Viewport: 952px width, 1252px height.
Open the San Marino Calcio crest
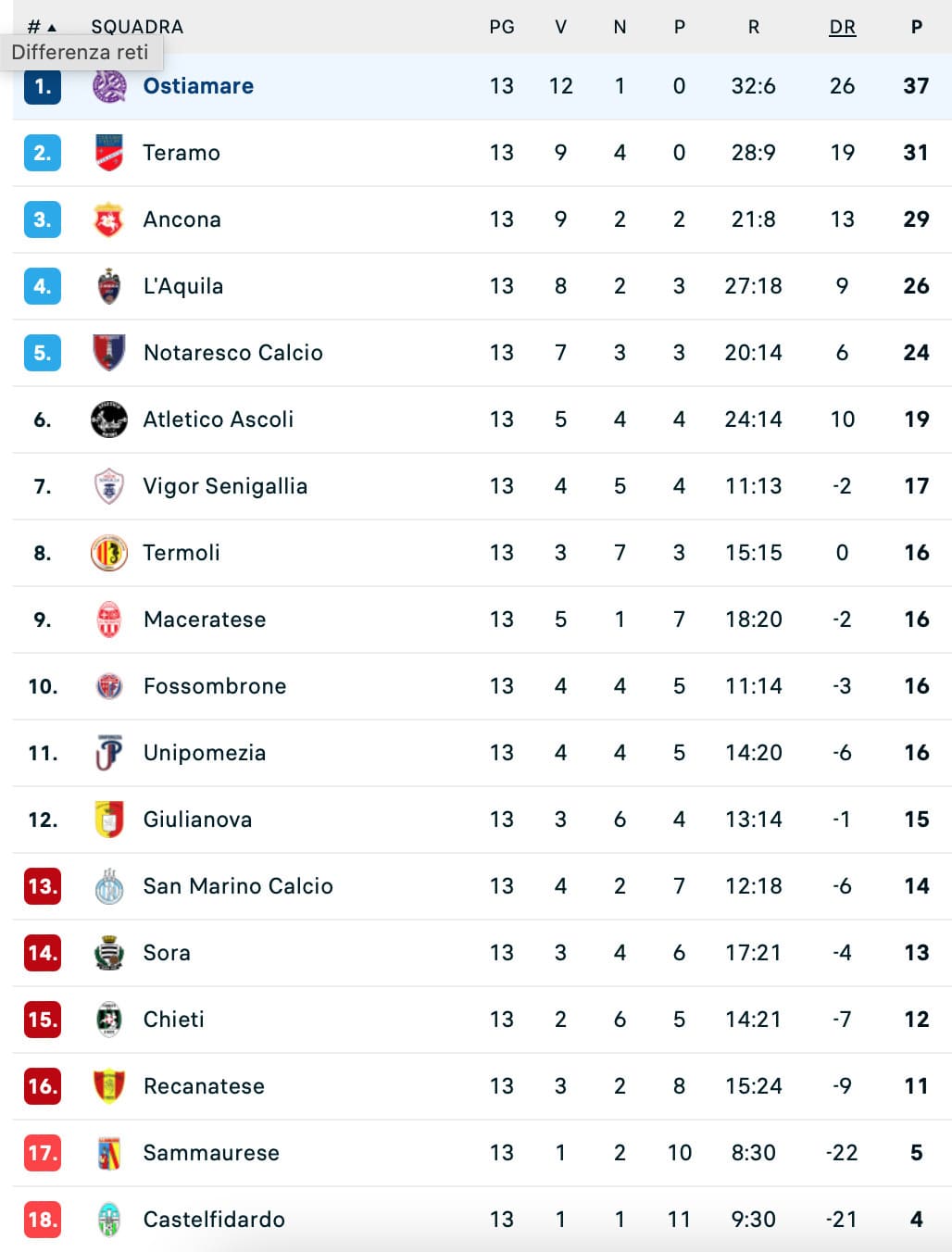[x=108, y=886]
